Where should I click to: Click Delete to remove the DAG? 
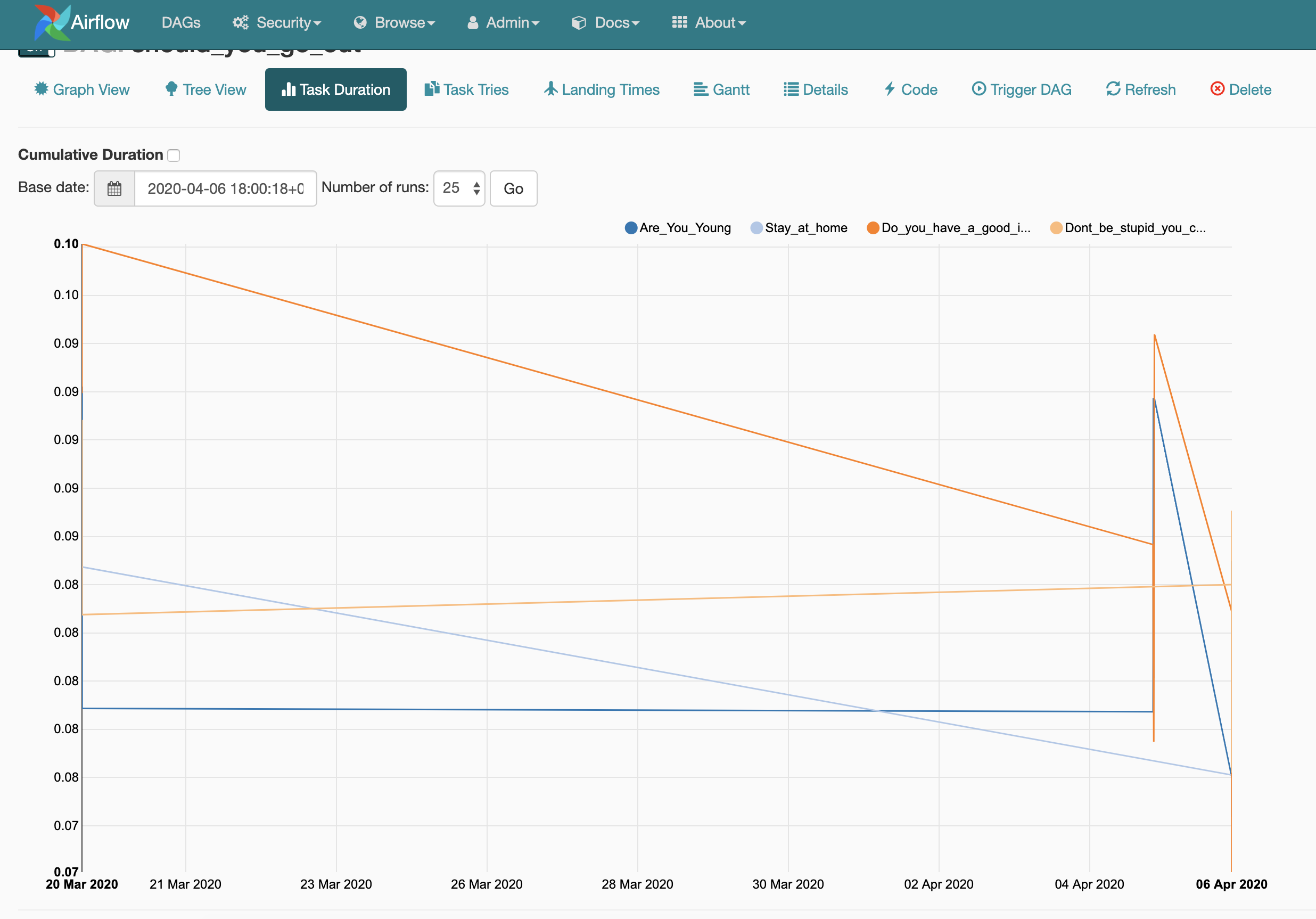(1241, 89)
